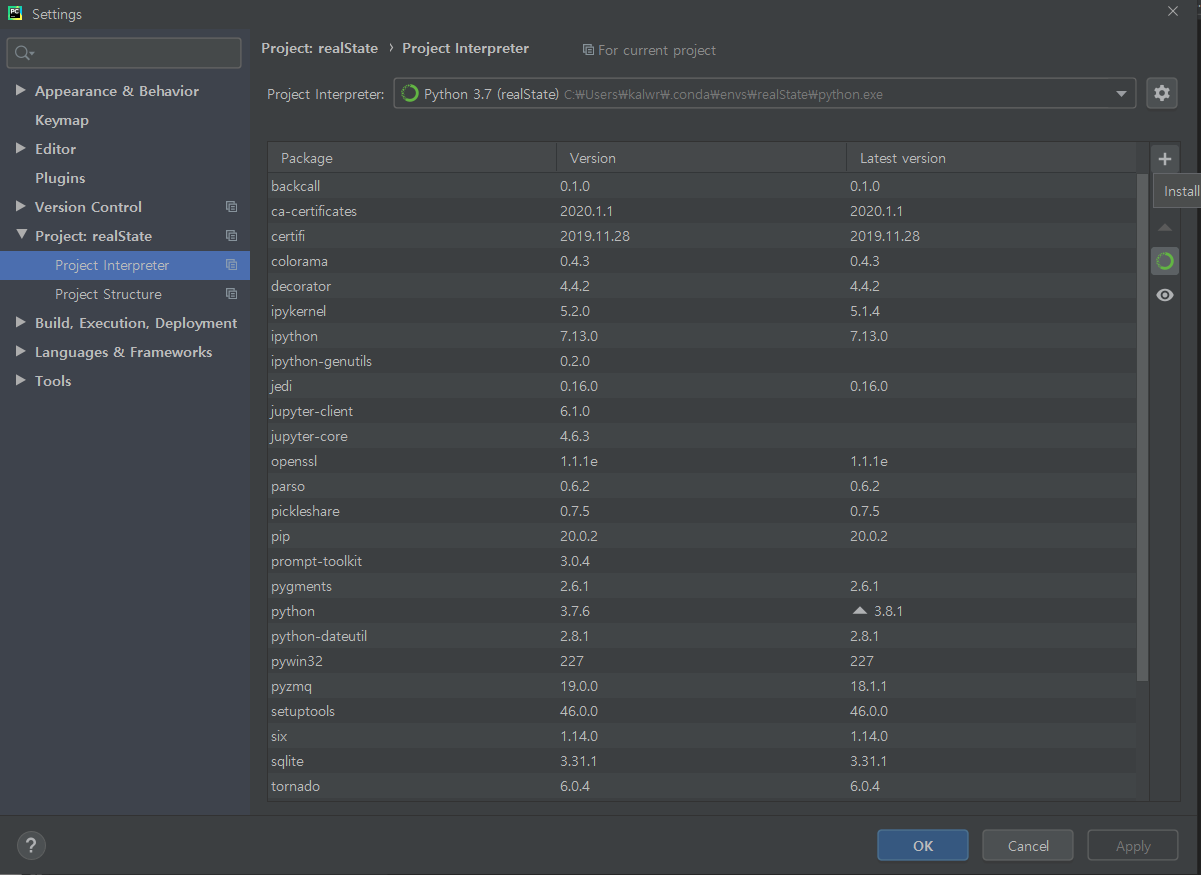Select the setuptools package row
1201x875 pixels.
pyautogui.click(x=702, y=711)
